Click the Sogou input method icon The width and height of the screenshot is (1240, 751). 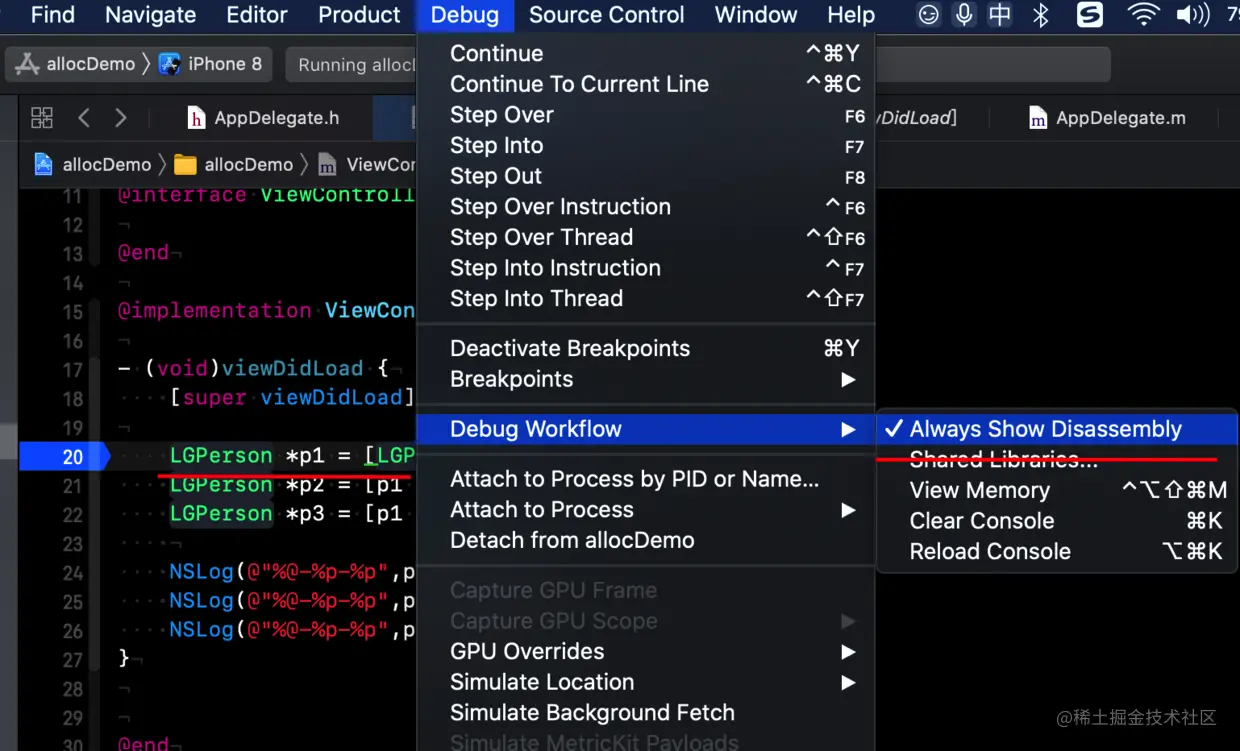coord(1090,15)
